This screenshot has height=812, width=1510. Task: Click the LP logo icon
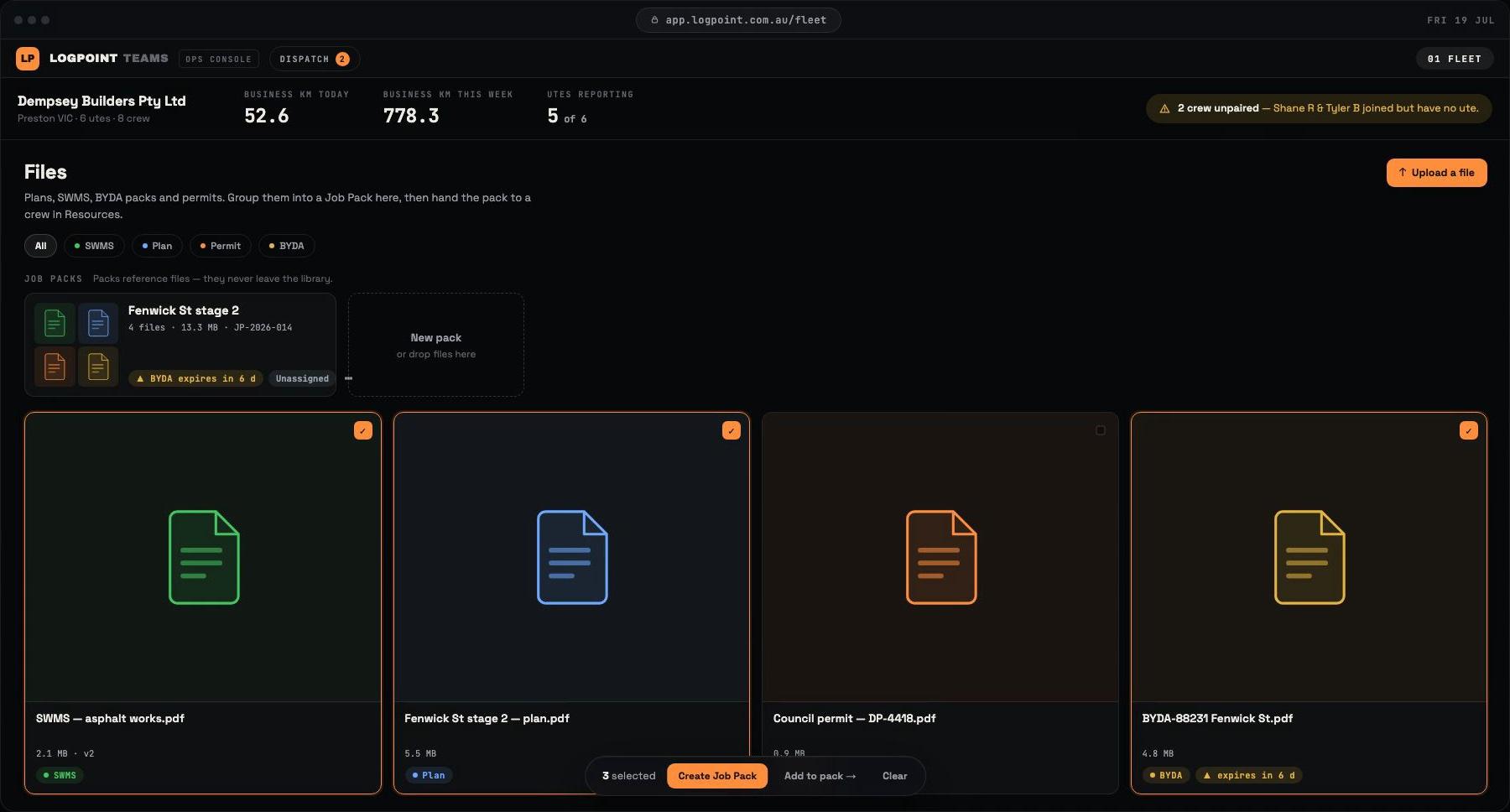click(28, 59)
